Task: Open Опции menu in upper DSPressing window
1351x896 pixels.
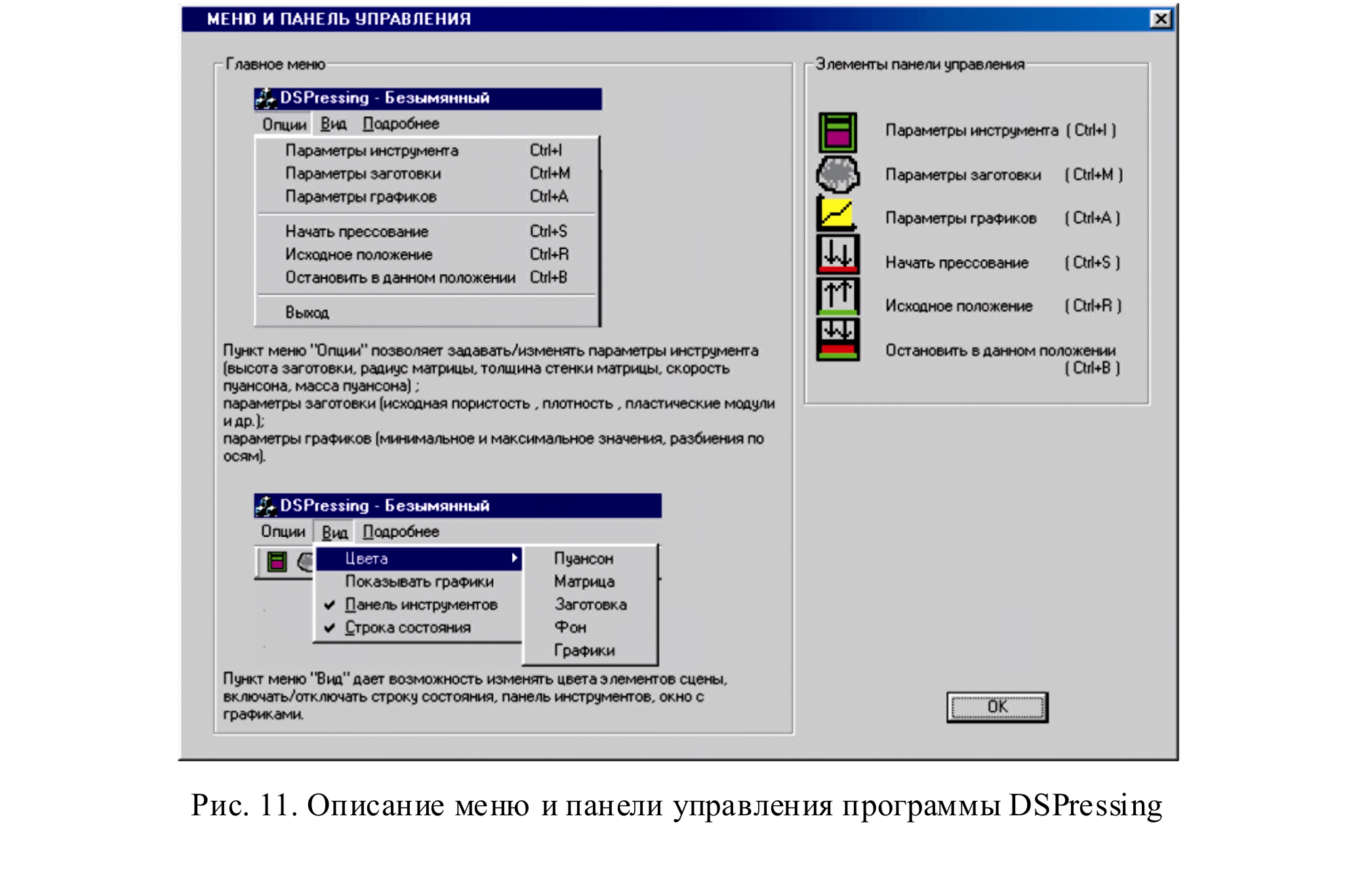Action: 284,125
